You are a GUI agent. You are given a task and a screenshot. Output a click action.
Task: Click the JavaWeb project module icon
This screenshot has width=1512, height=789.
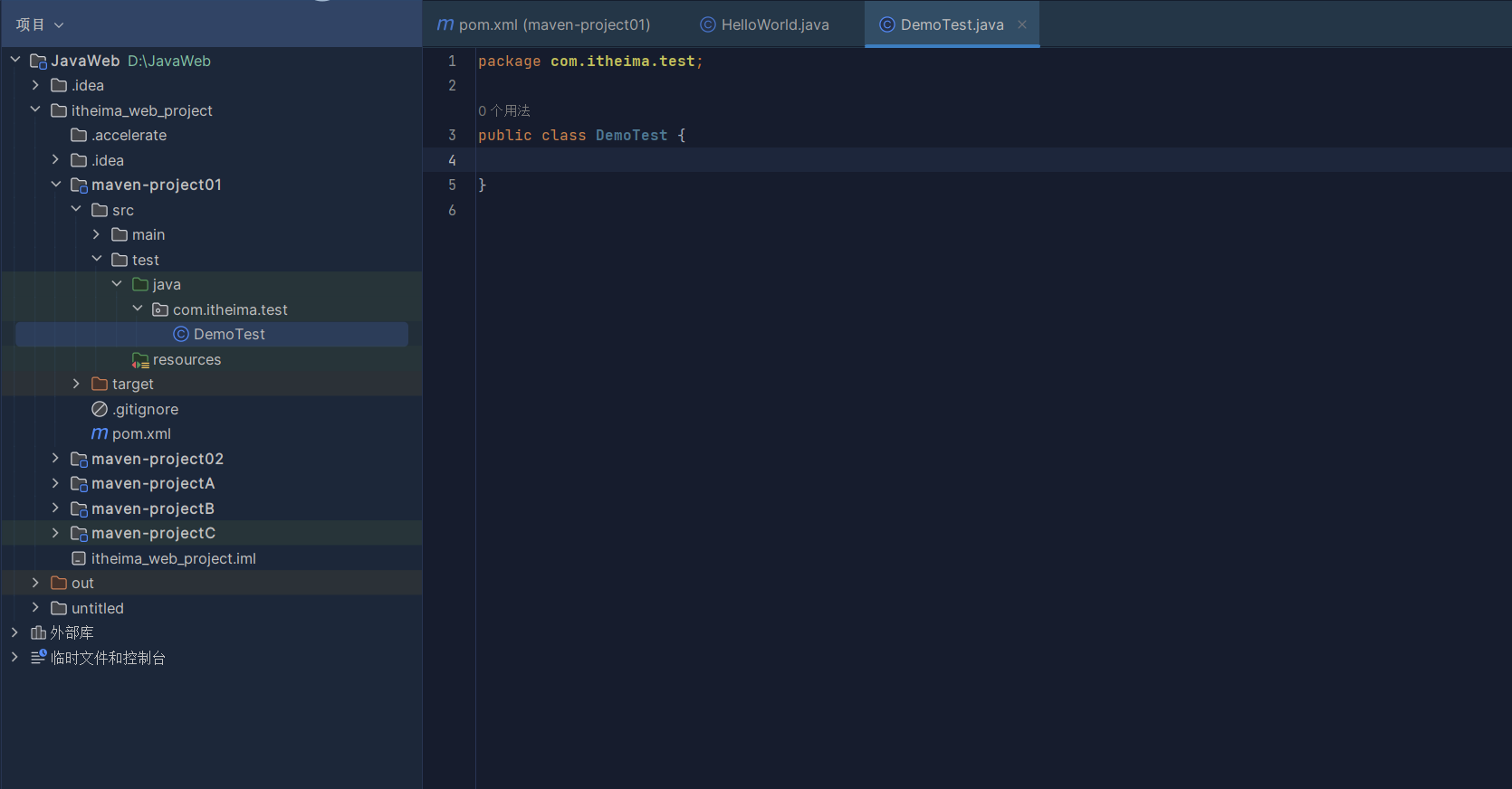[38, 61]
